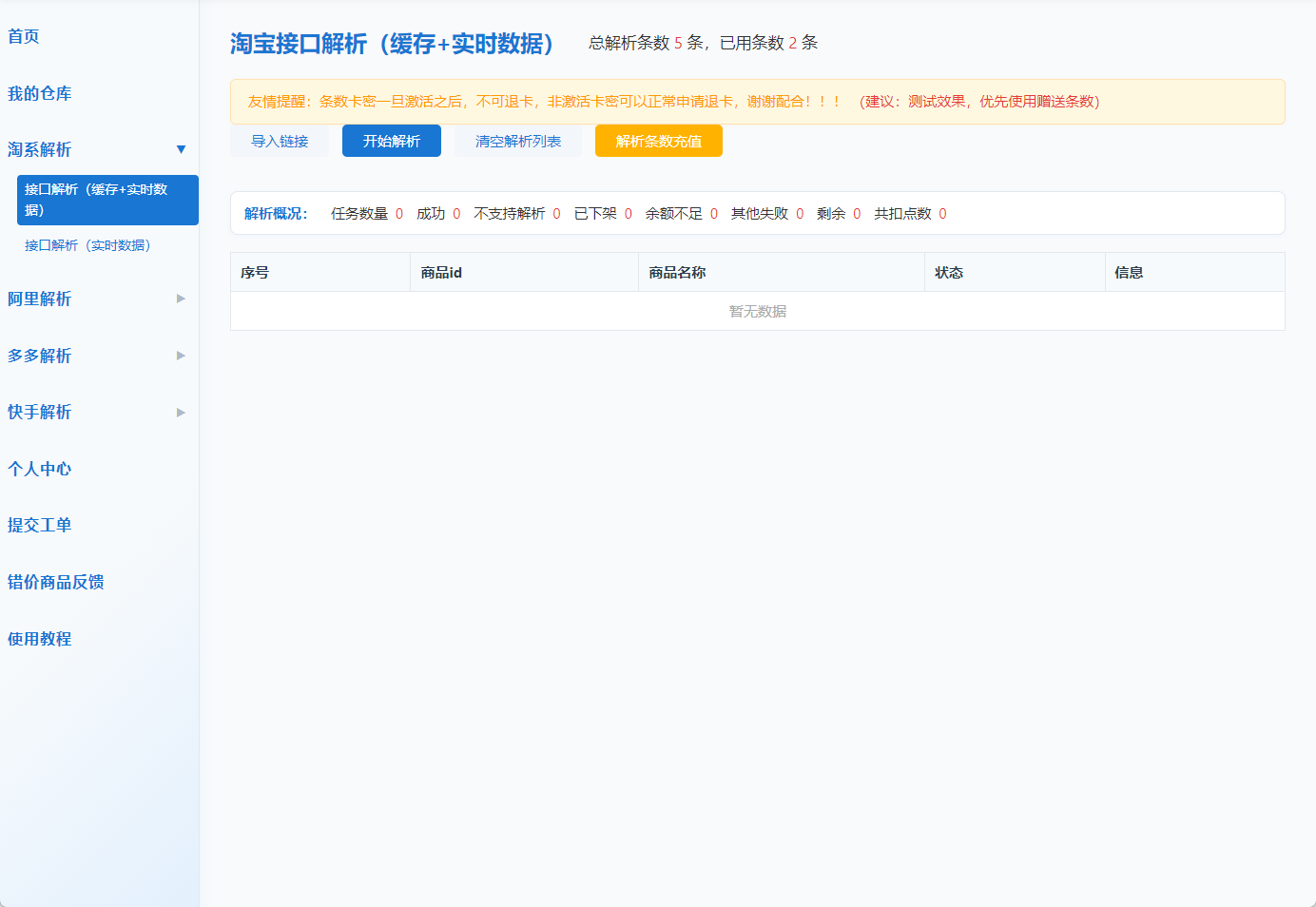
Task: Open 我的仓库 in the sidebar
Action: [x=40, y=93]
